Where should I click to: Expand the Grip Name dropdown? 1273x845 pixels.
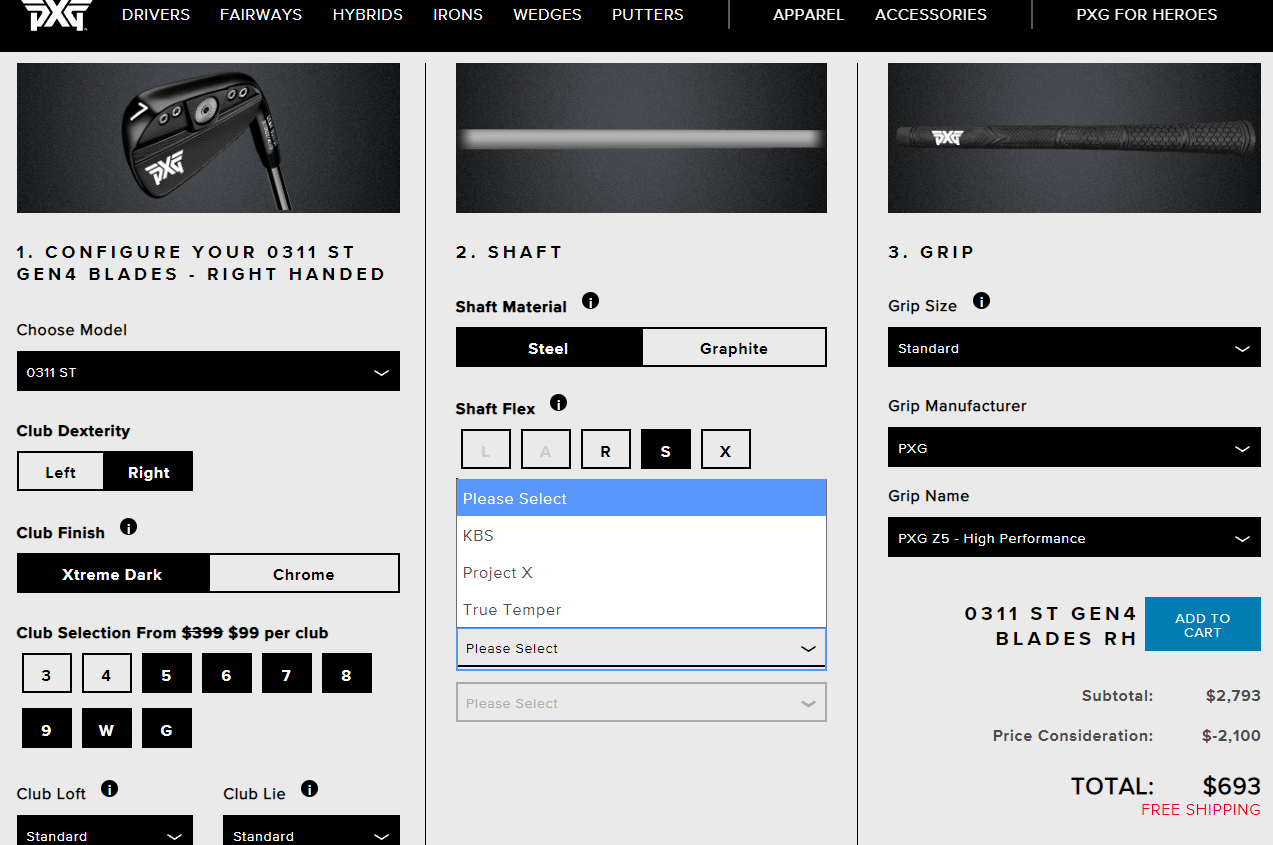tap(1073, 538)
